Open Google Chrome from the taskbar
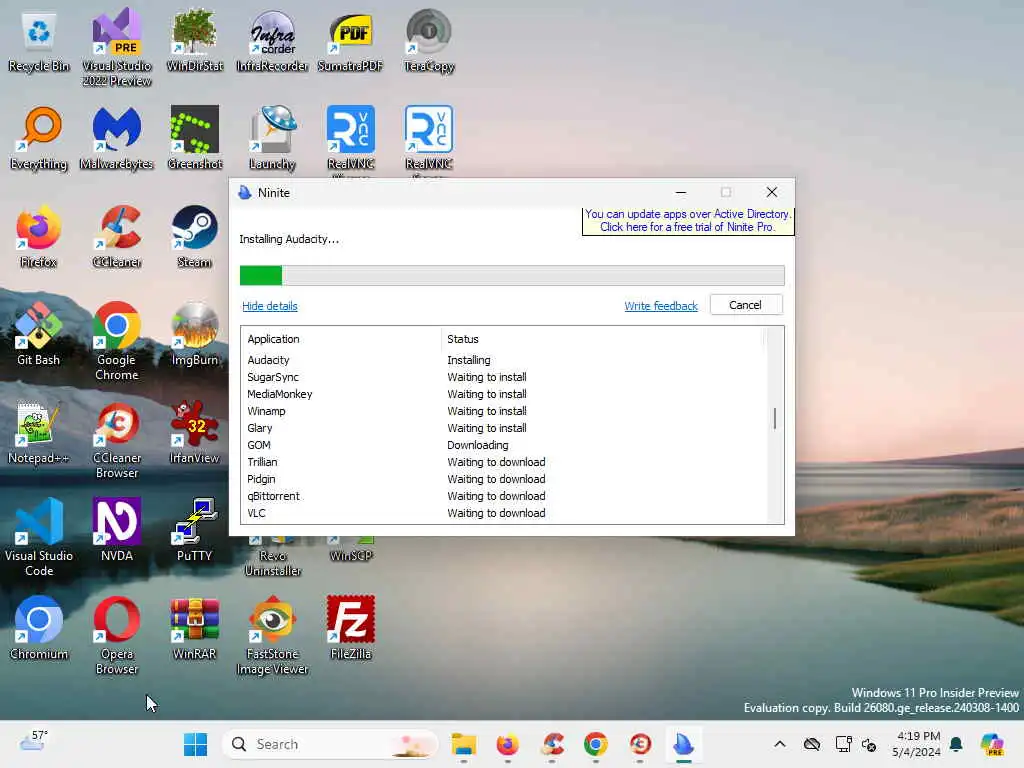 (x=596, y=744)
